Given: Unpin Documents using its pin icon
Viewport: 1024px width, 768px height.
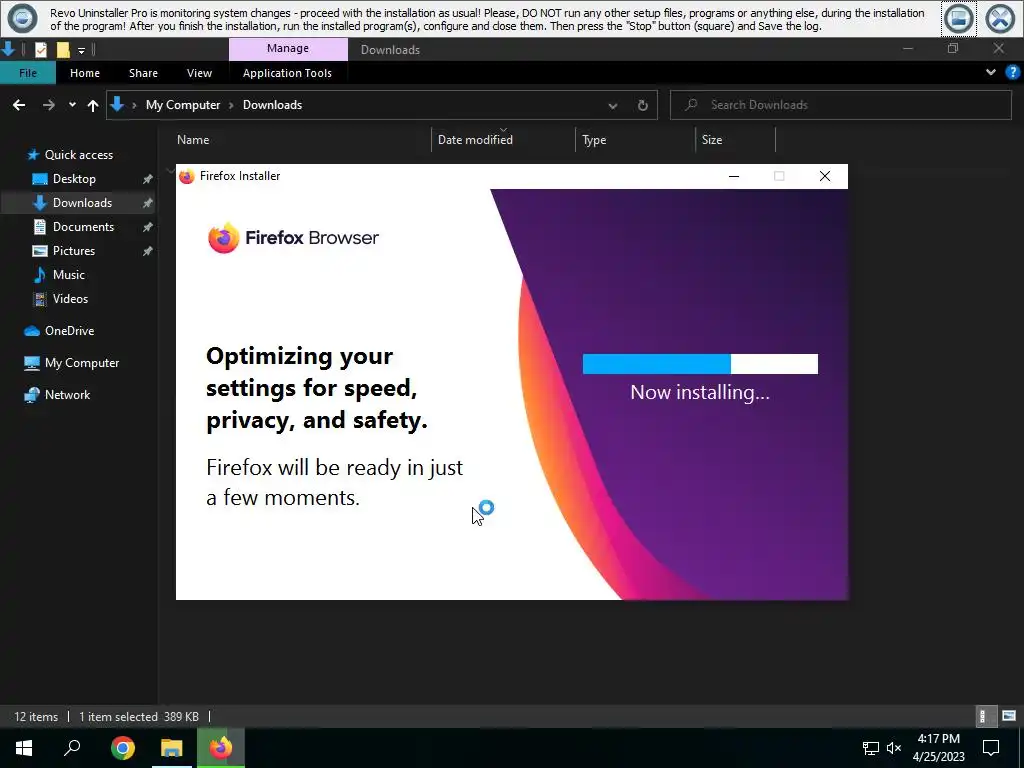Looking at the screenshot, I should [148, 227].
